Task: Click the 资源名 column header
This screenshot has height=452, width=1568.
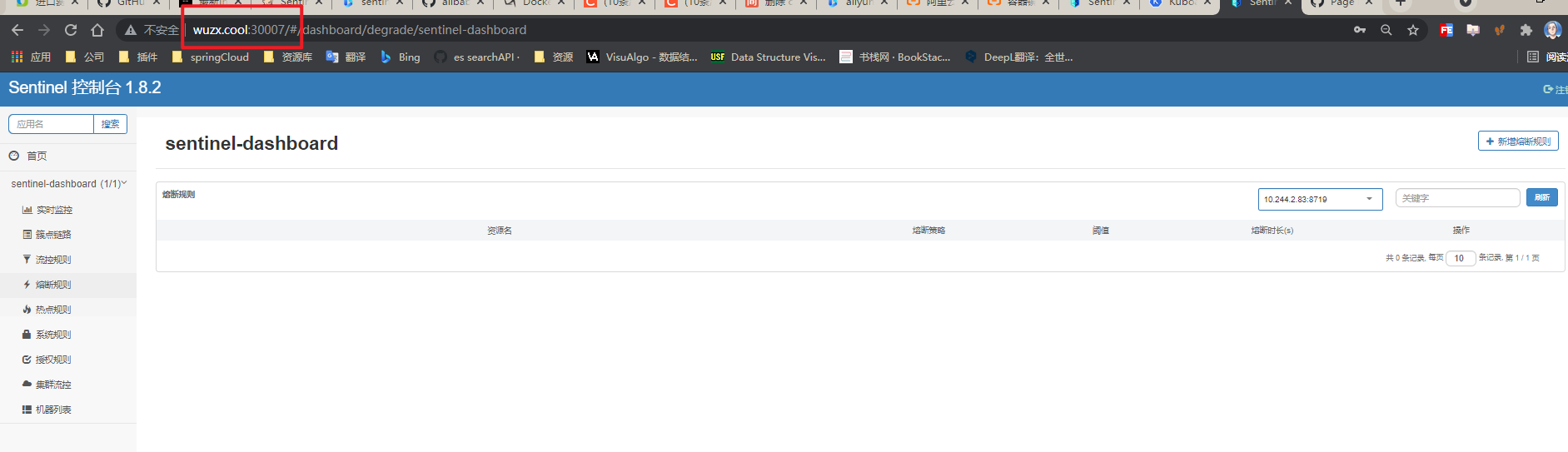Action: [500, 231]
